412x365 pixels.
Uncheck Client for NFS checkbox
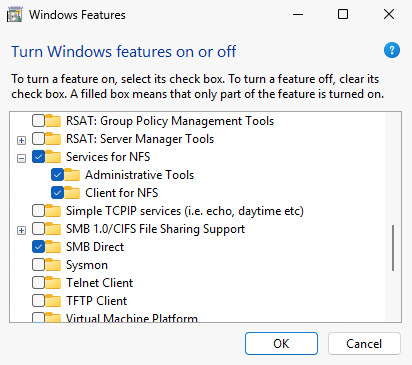click(57, 193)
